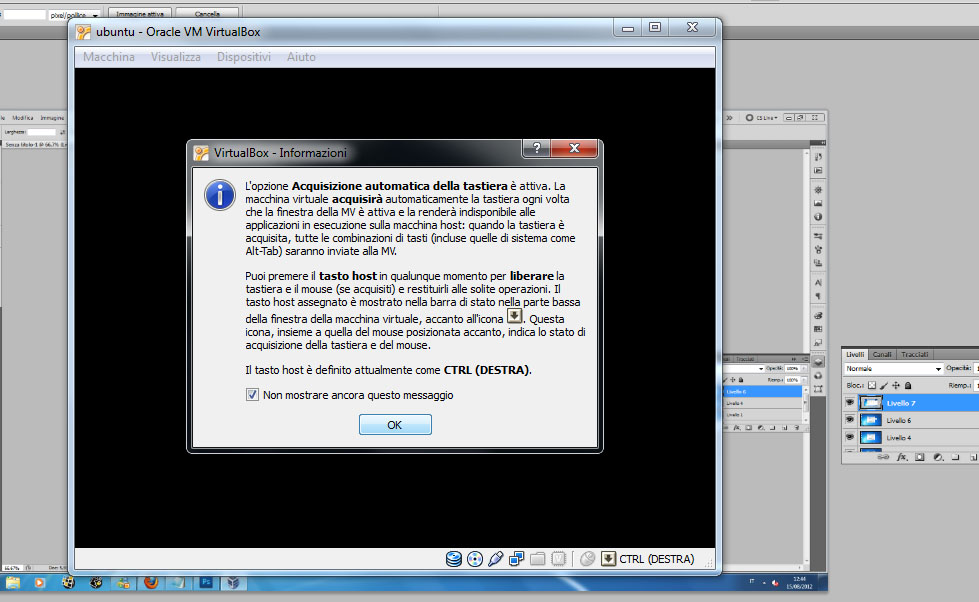The width and height of the screenshot is (979, 602).
Task: Click the optical CD drive status icon
Action: click(475, 559)
